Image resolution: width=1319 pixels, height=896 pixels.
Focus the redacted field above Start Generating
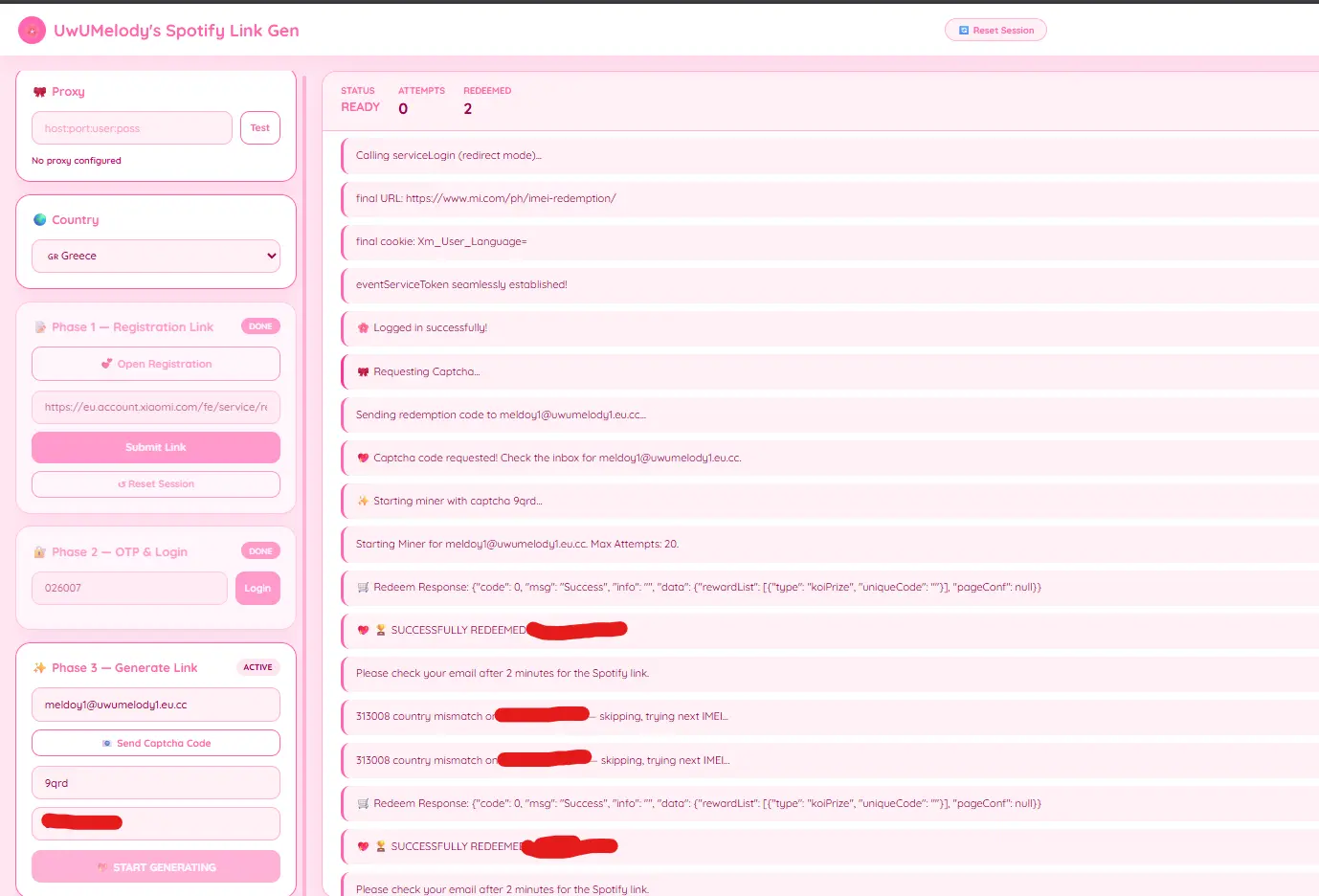(x=156, y=823)
